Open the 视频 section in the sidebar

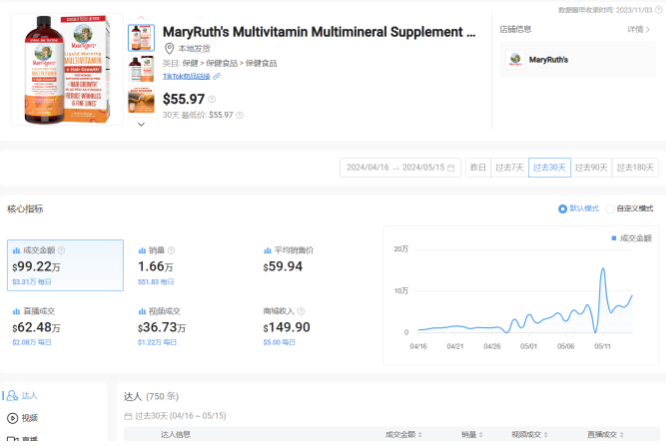point(29,418)
